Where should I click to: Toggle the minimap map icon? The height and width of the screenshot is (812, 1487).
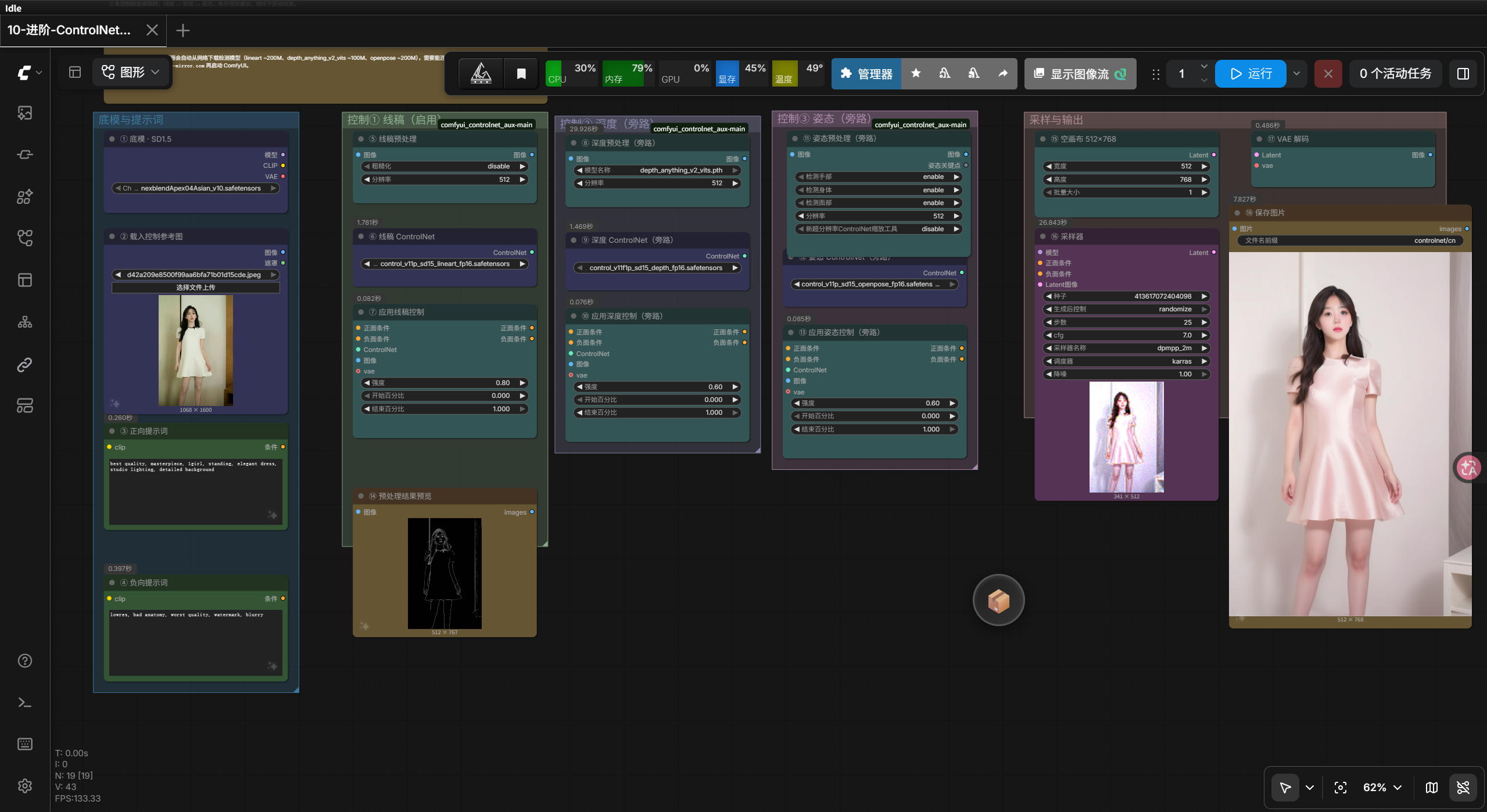[1432, 788]
